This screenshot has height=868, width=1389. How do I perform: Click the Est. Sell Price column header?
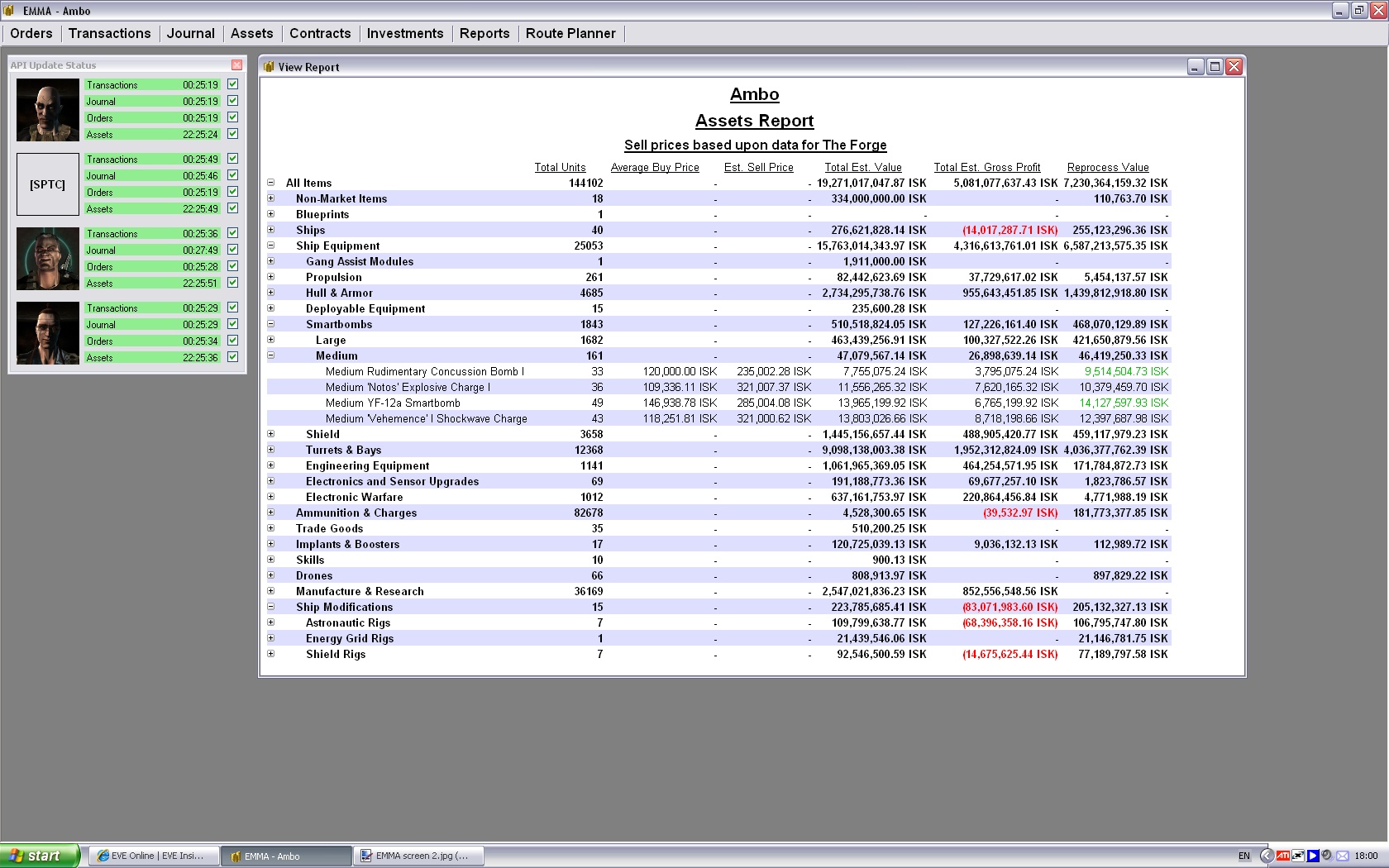[759, 167]
